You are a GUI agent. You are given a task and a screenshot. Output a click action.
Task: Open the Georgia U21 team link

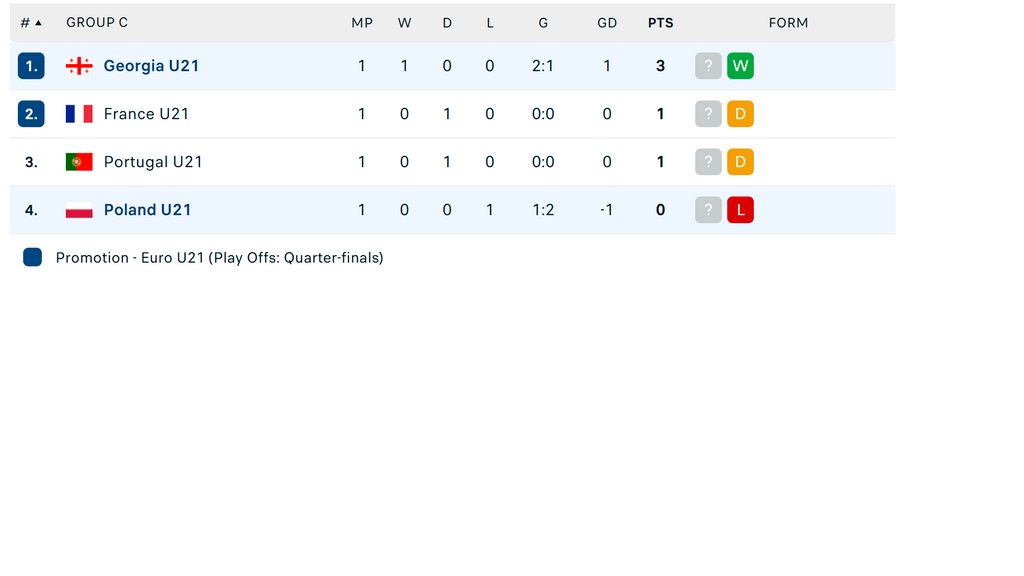pos(151,66)
